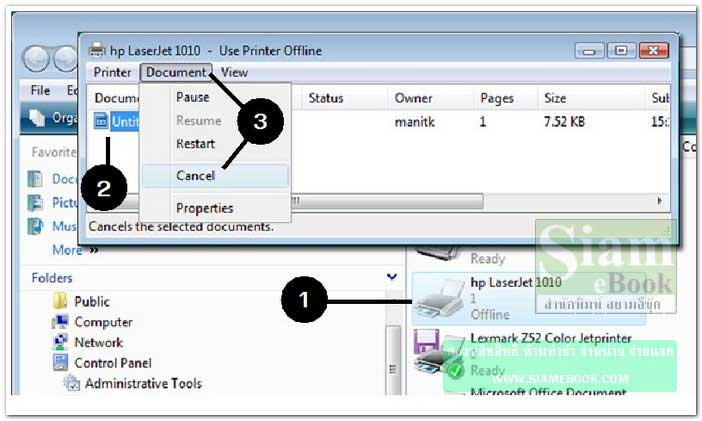The image size is (702, 421).
Task: Click the Folders pane vertical scrollbar
Action: (393, 358)
